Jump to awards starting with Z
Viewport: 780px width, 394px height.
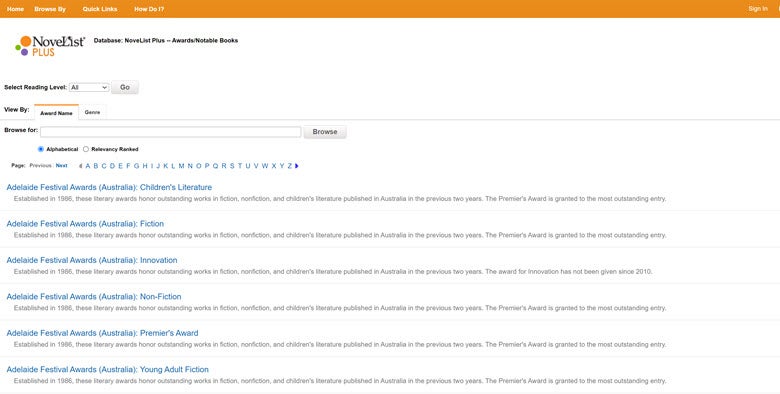(290, 166)
